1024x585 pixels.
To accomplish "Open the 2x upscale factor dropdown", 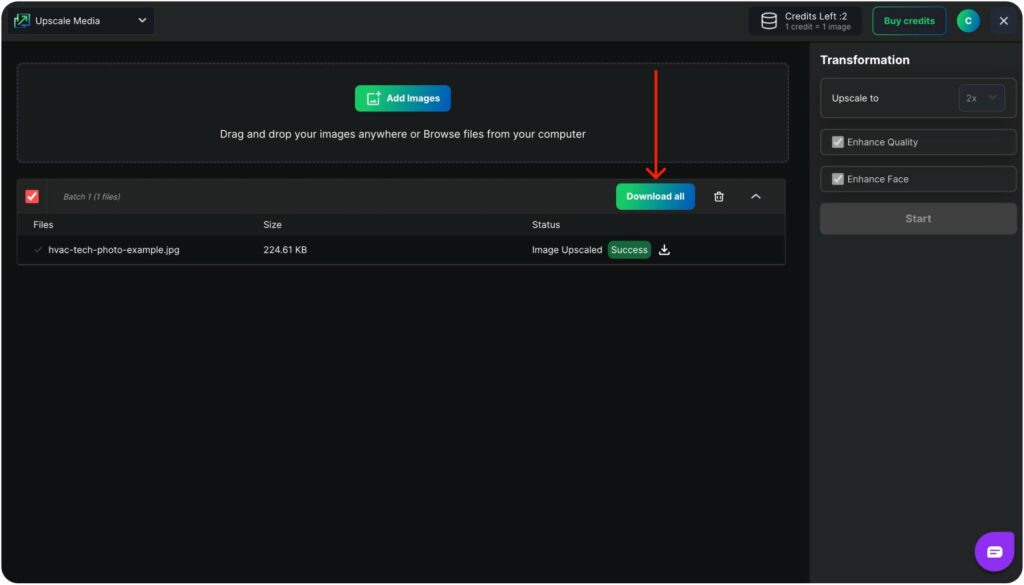I will (x=981, y=98).
